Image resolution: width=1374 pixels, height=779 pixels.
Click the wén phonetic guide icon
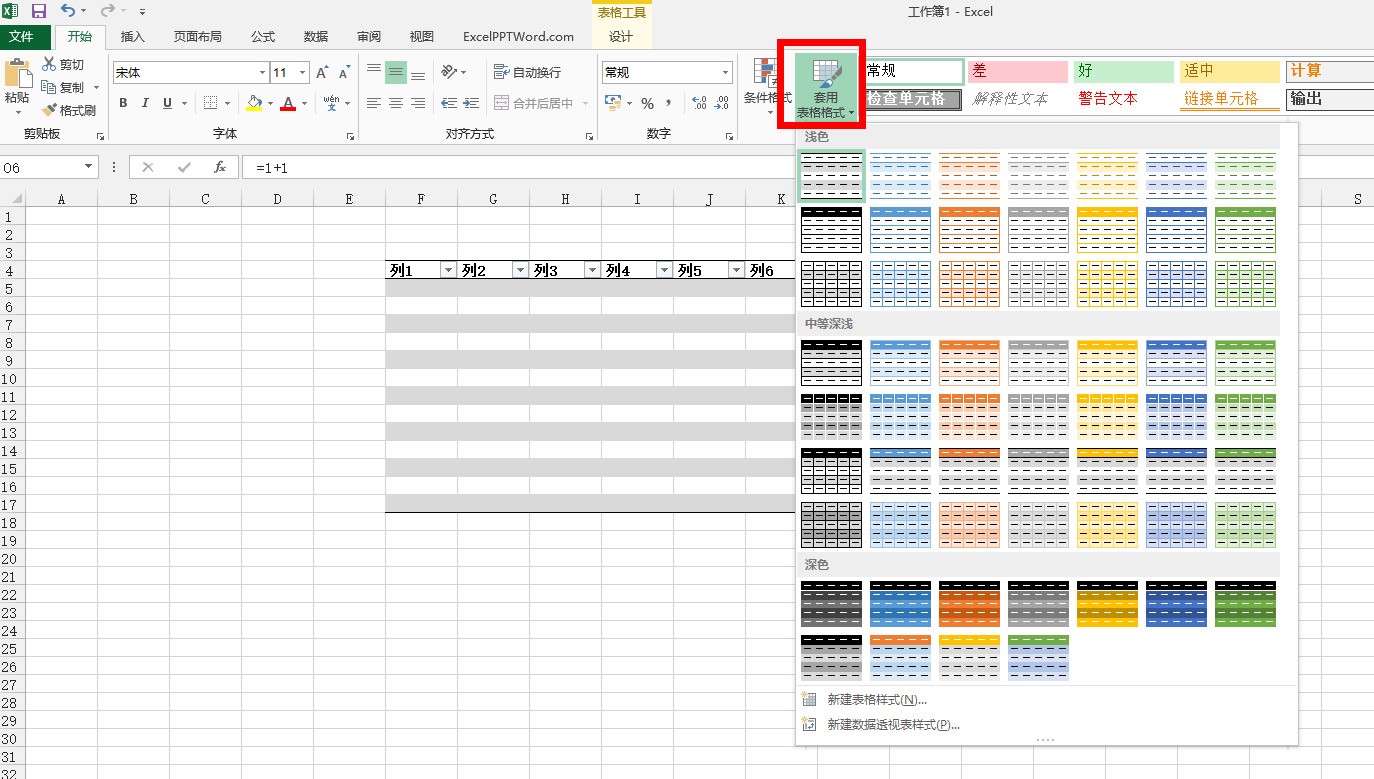point(331,103)
